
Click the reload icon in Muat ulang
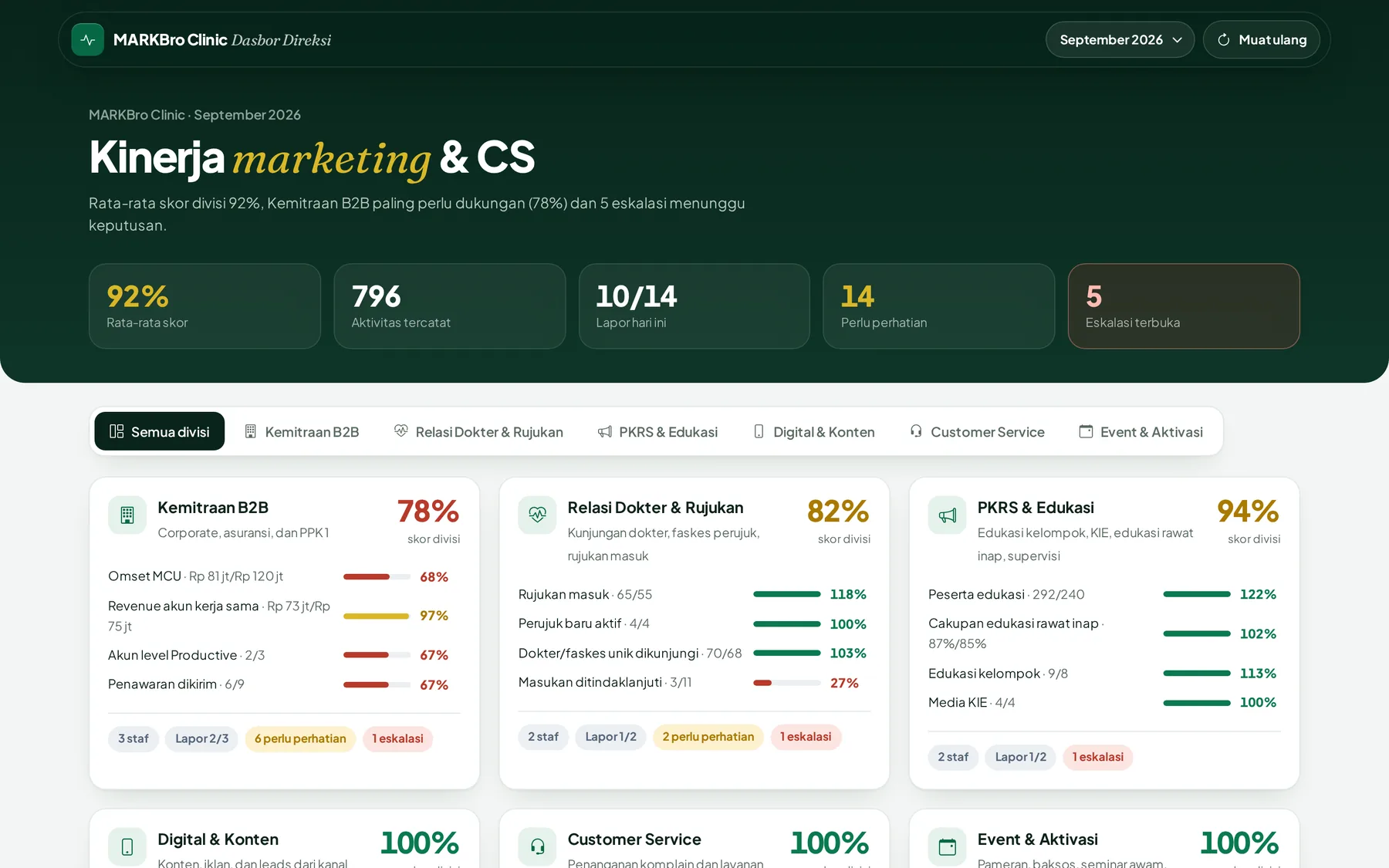(1223, 39)
